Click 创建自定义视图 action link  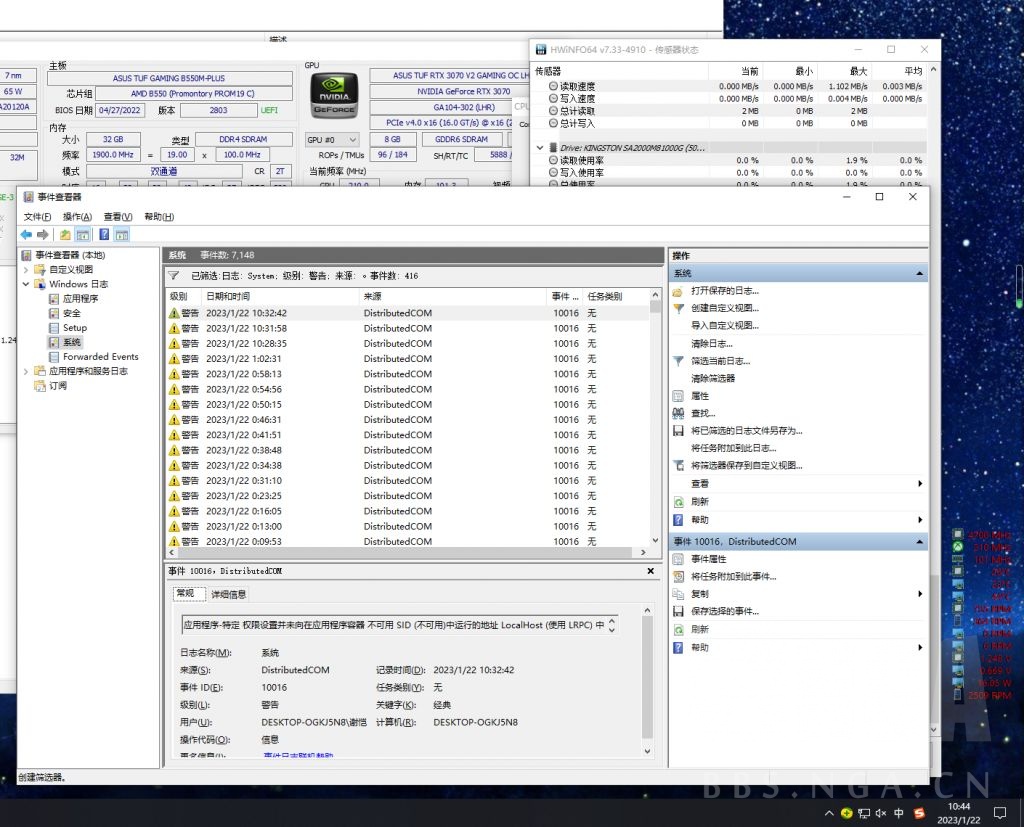tap(725, 308)
